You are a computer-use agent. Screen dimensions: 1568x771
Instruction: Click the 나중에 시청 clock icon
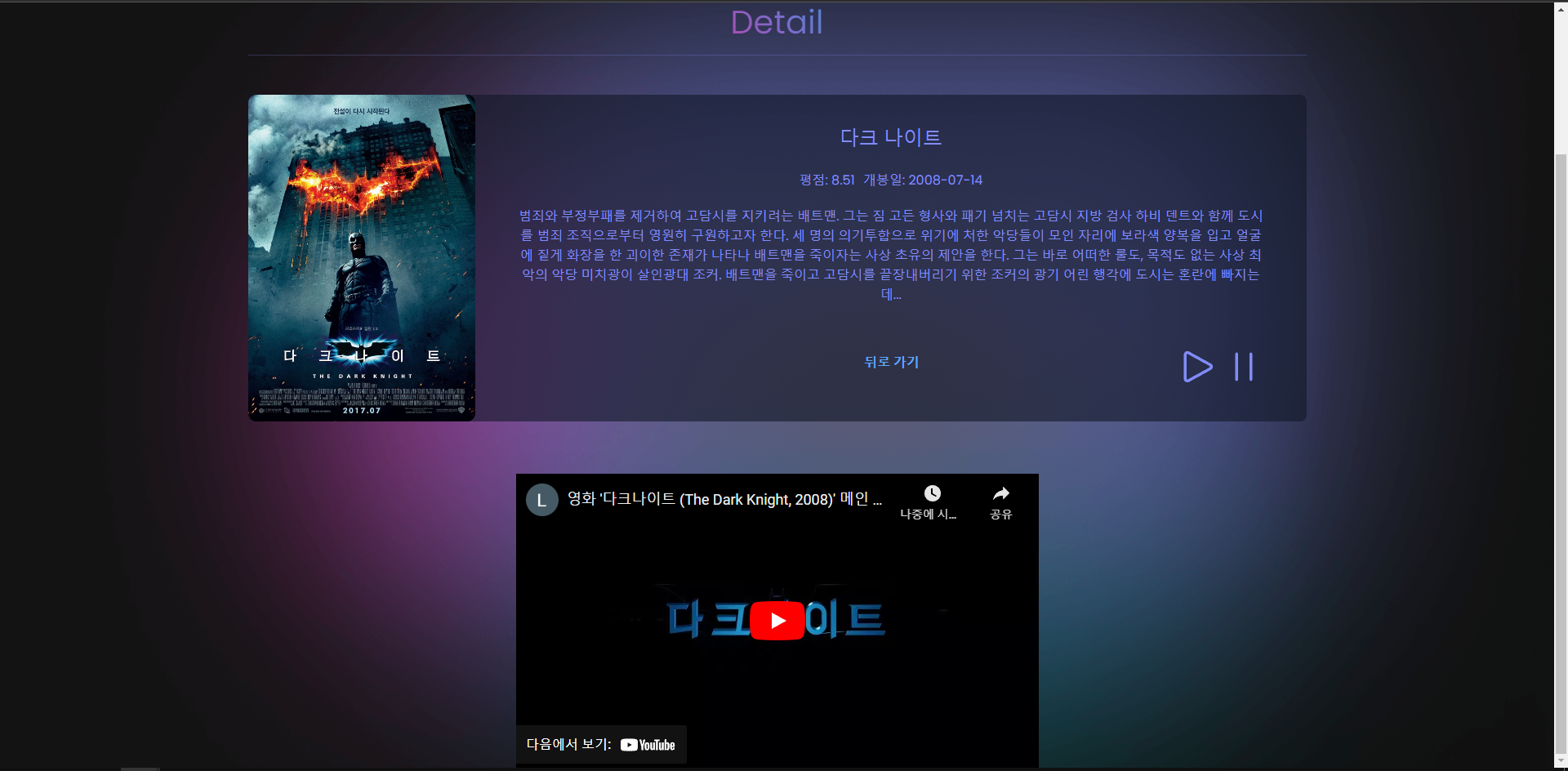click(x=932, y=492)
